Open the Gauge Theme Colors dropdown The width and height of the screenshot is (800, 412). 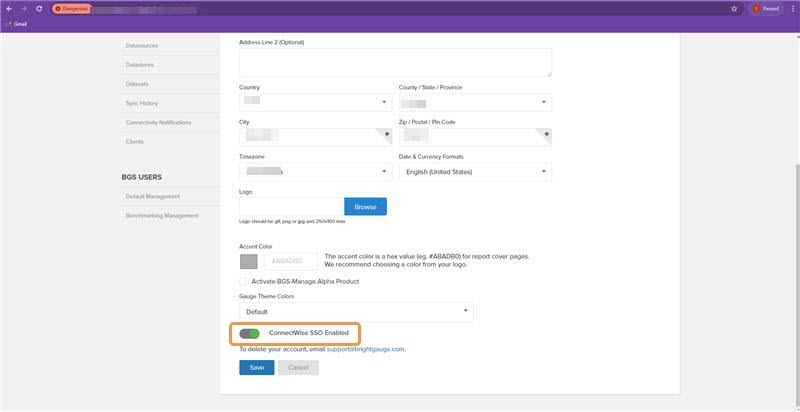(356, 312)
